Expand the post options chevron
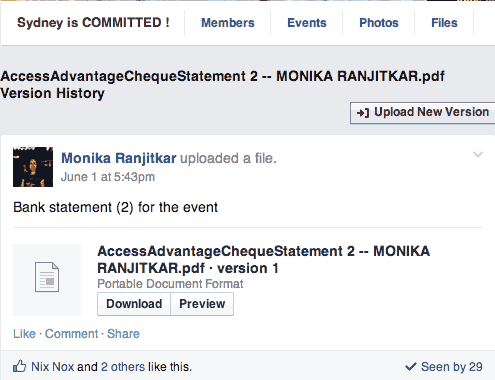This screenshot has height=380, width=495. (x=478, y=154)
